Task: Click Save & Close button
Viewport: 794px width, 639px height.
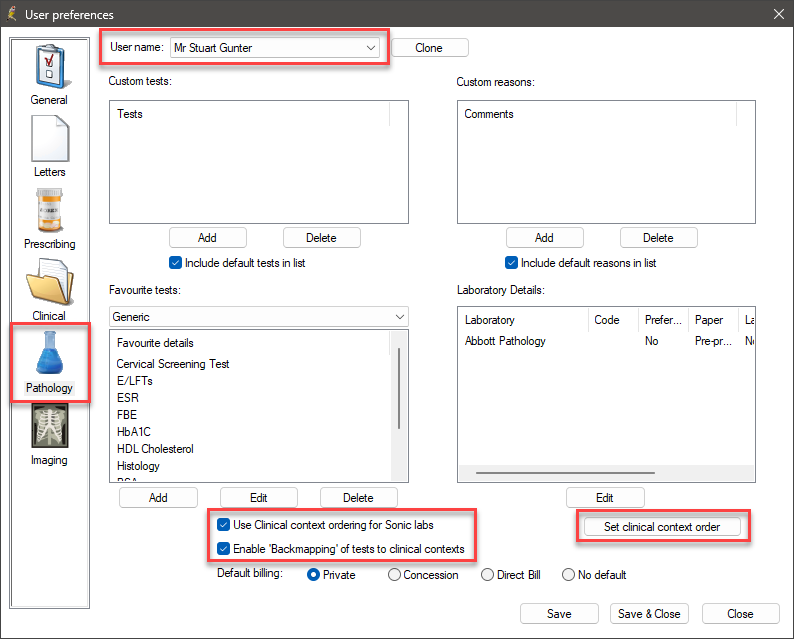Action: pyautogui.click(x=649, y=614)
